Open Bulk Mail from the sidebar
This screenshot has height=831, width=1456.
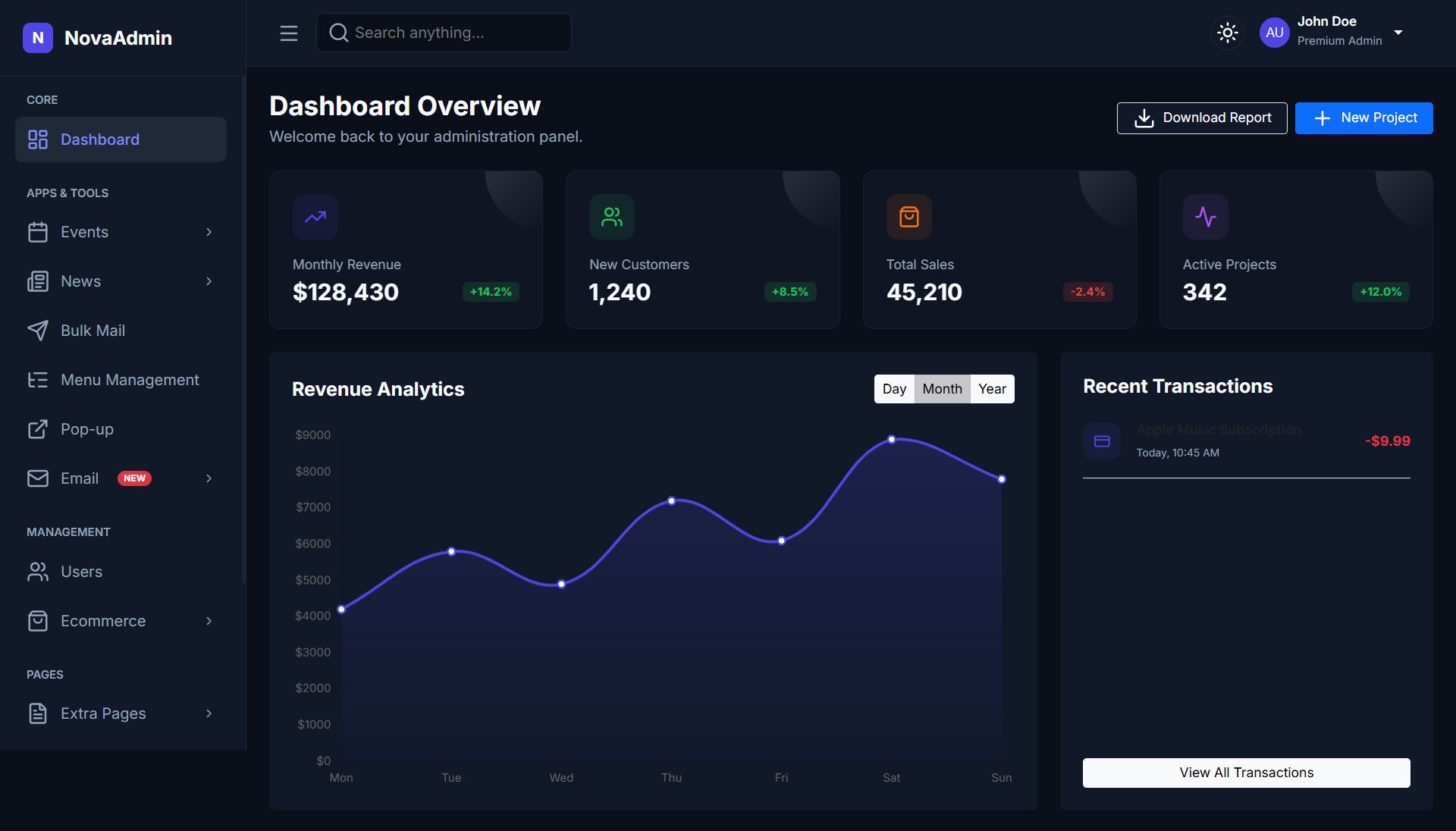tap(93, 331)
